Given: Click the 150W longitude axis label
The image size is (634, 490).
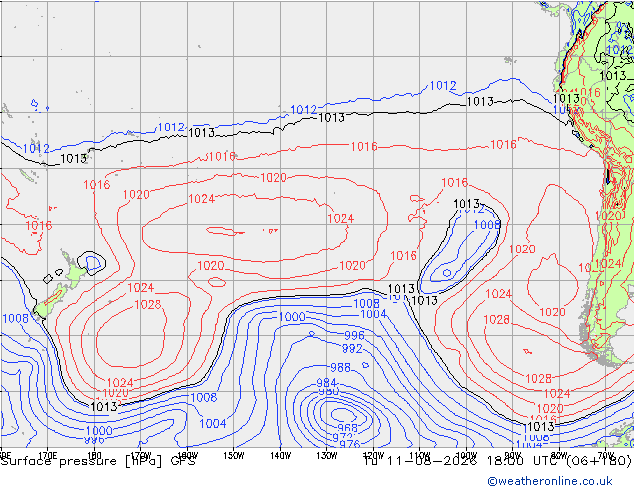Looking at the screenshot, I should click(234, 456).
